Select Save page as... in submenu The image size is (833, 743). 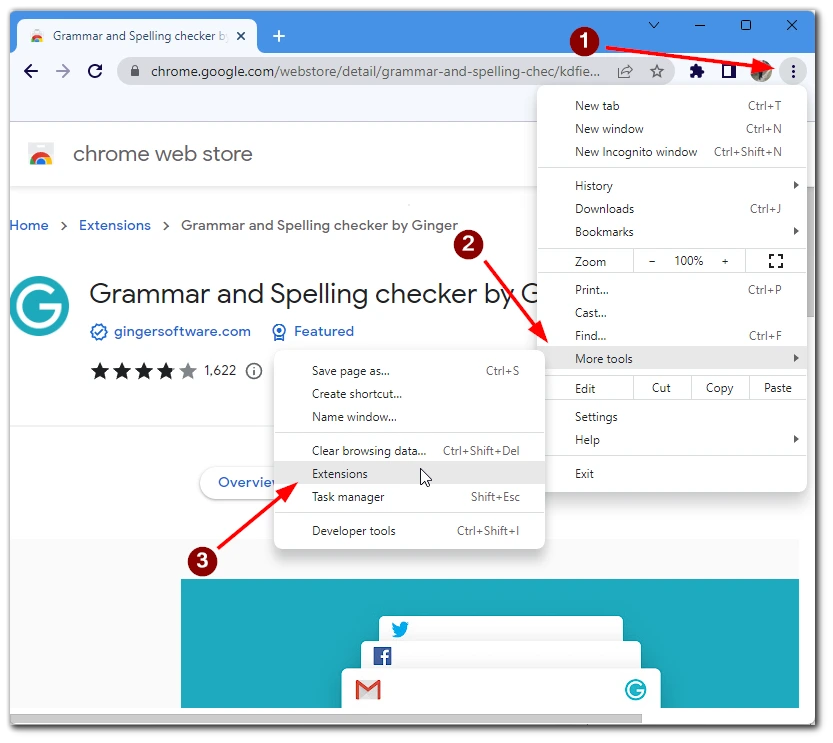(x=409, y=371)
